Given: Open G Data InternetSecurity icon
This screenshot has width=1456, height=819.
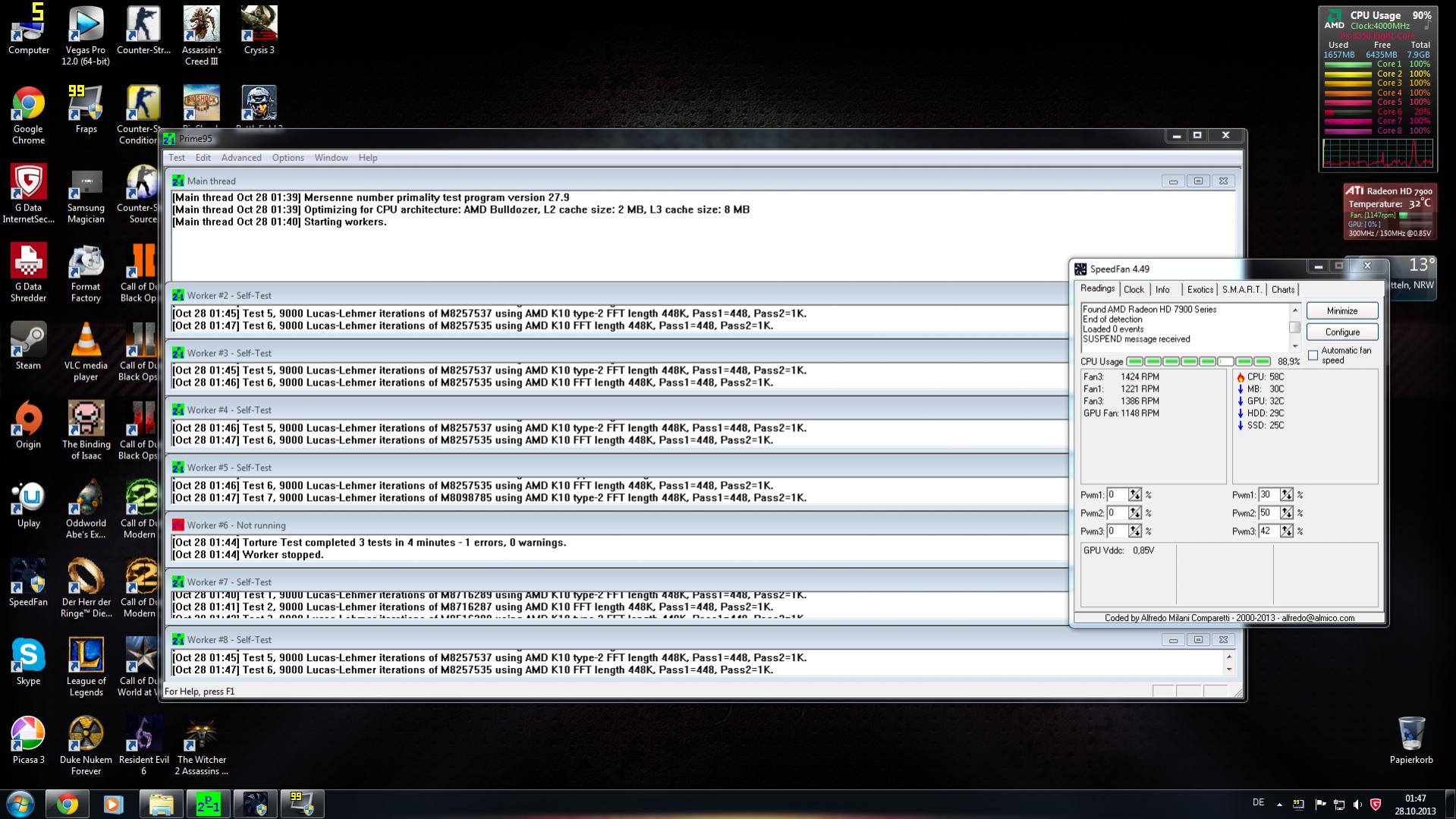Looking at the screenshot, I should pyautogui.click(x=28, y=194).
